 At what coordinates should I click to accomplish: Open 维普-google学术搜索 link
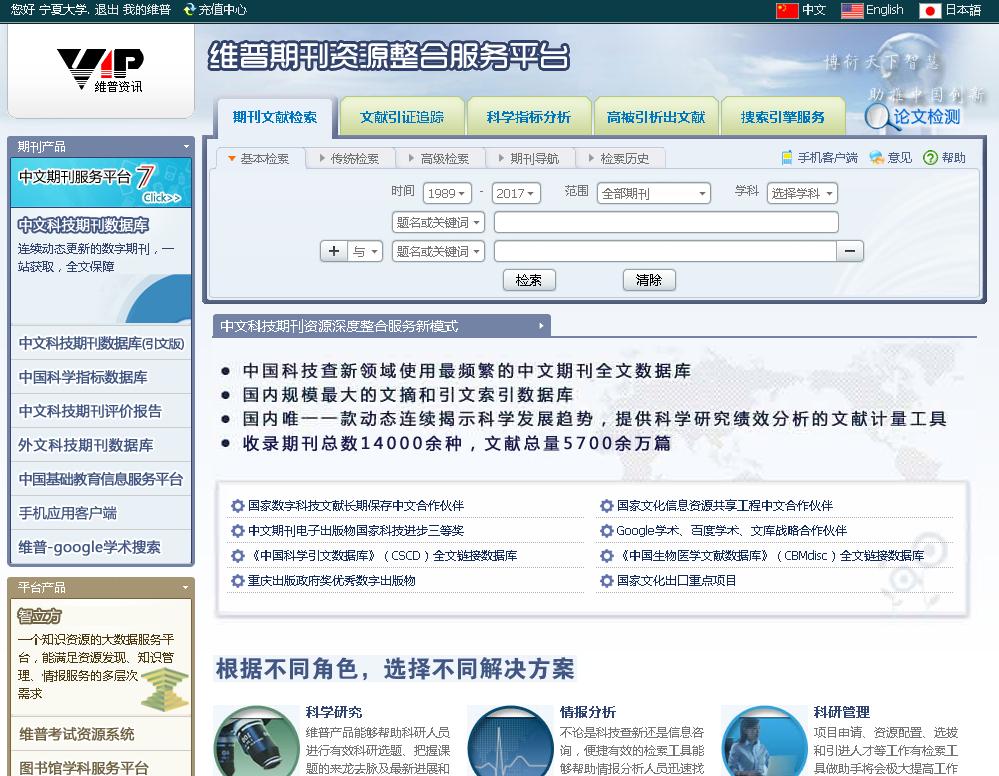89,547
